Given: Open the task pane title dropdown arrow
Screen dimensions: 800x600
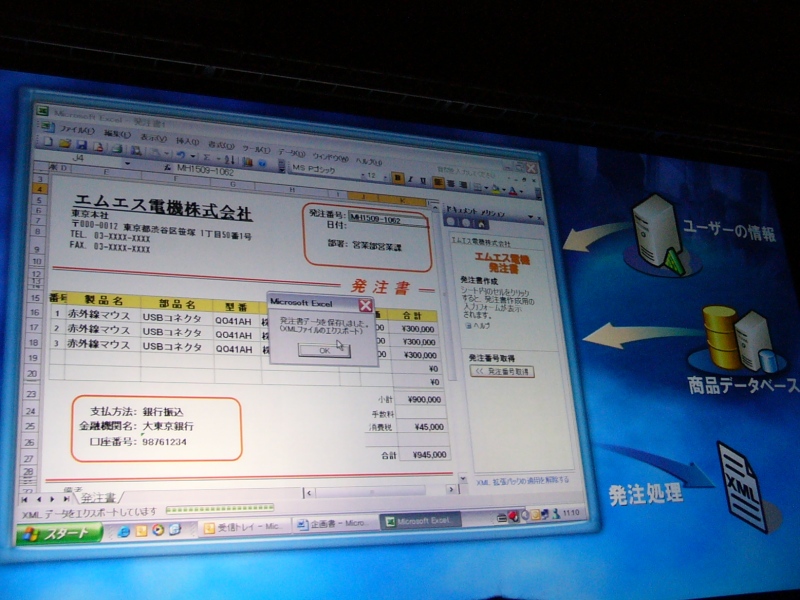Looking at the screenshot, I should point(530,217).
